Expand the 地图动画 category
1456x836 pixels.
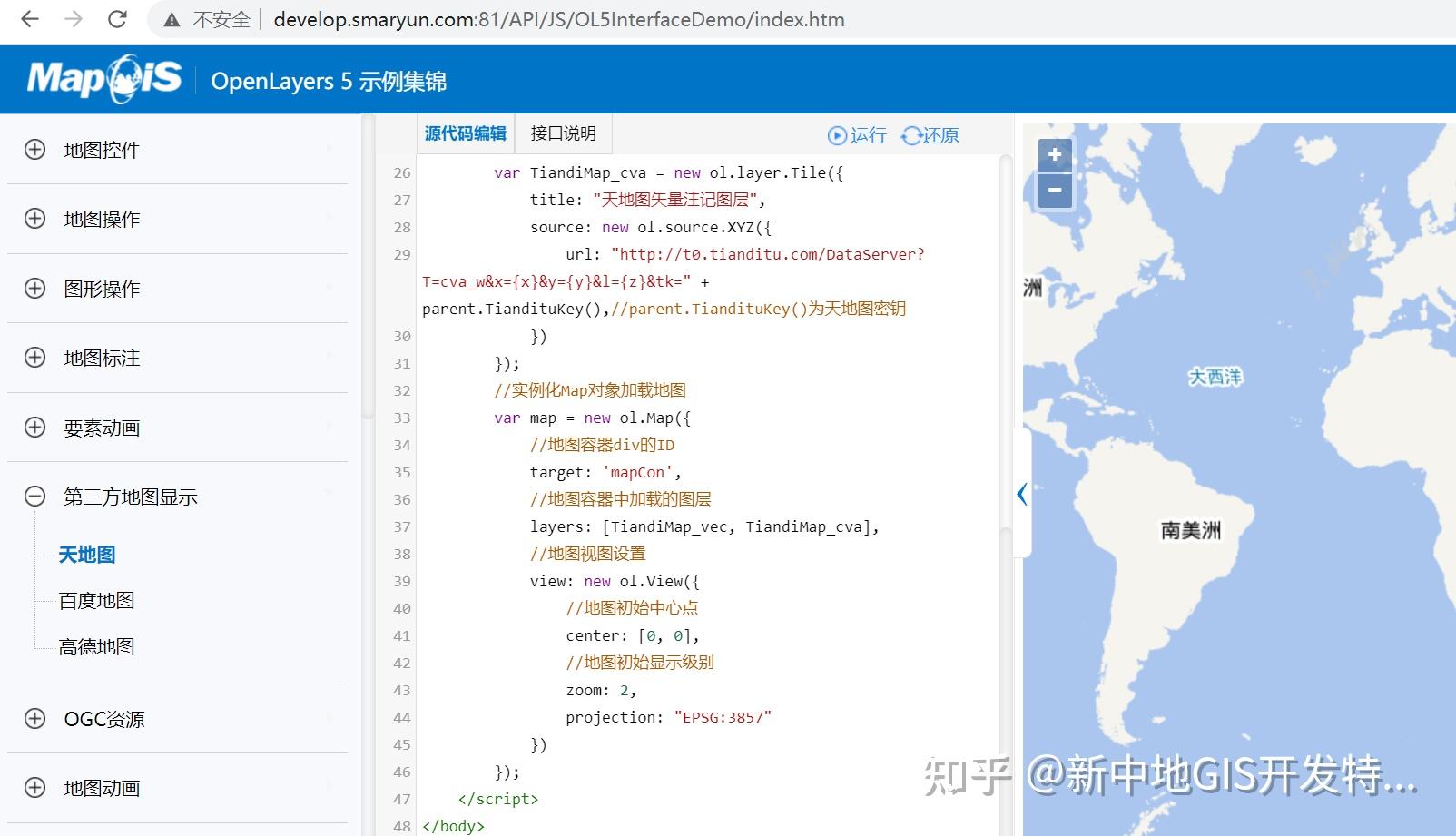34,788
